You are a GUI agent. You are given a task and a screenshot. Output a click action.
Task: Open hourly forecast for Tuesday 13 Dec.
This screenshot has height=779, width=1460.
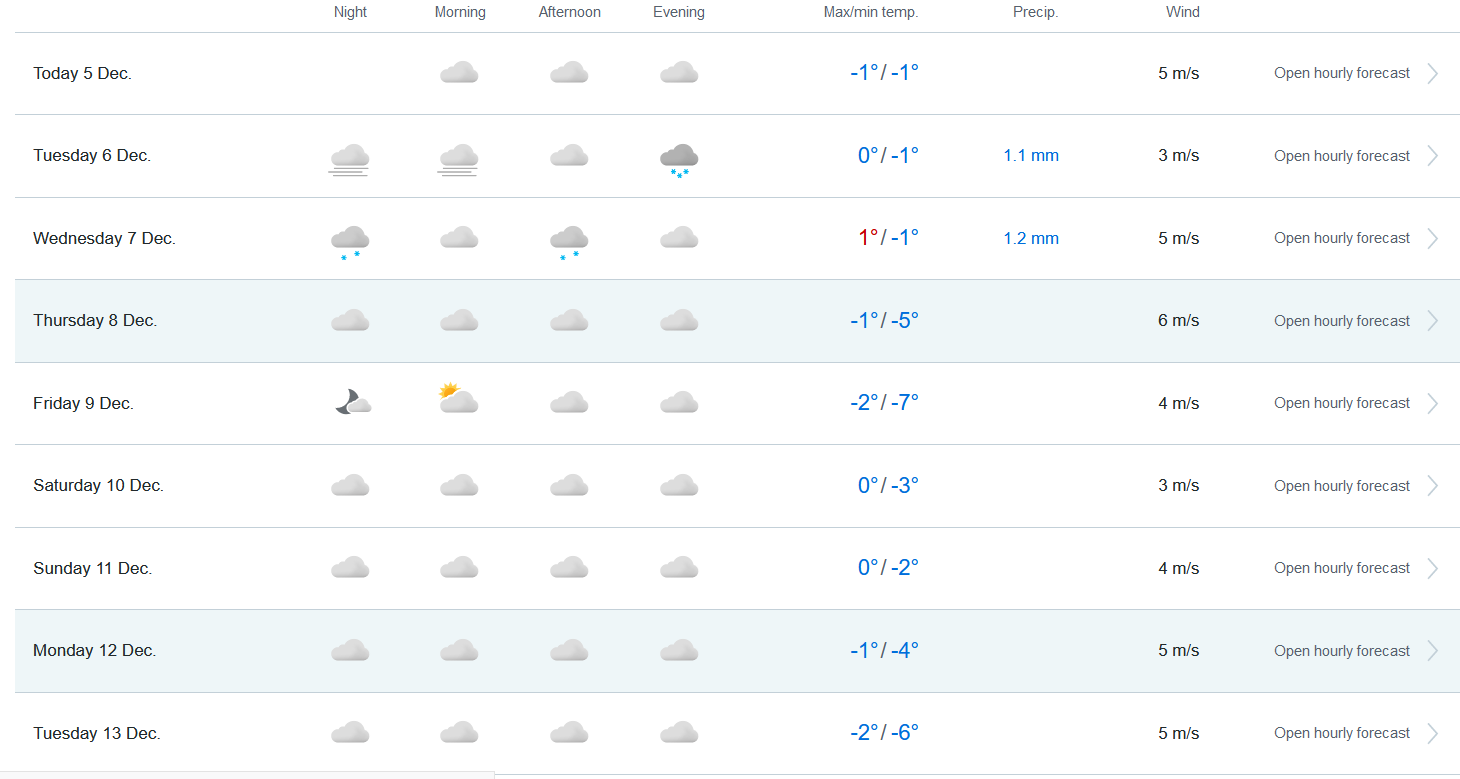pyautogui.click(x=1341, y=733)
